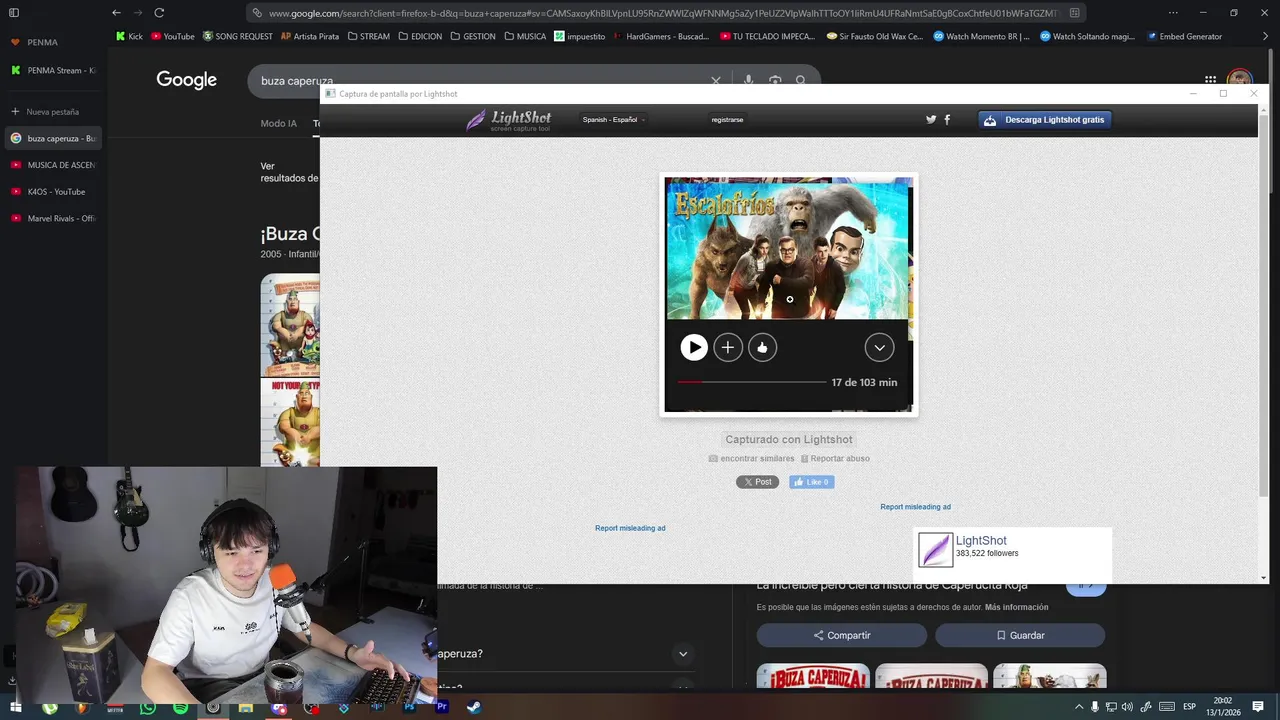Open Spotify from the taskbar
Screen dimensions: 1280x720
(x=180, y=707)
